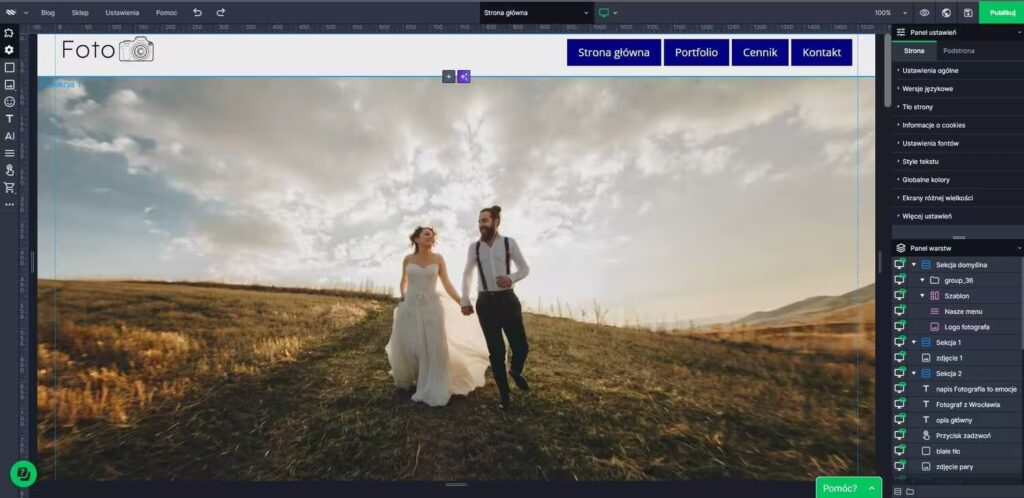The height and width of the screenshot is (498, 1024).
Task: Toggle device visibility for Sekcja 1 layer
Action: 900,342
